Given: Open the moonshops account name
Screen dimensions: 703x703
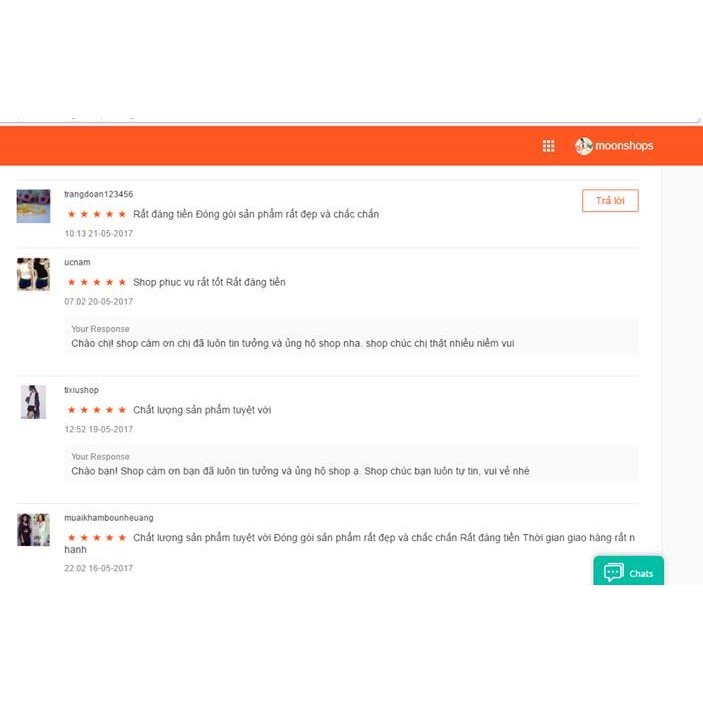Looking at the screenshot, I should pyautogui.click(x=624, y=146).
